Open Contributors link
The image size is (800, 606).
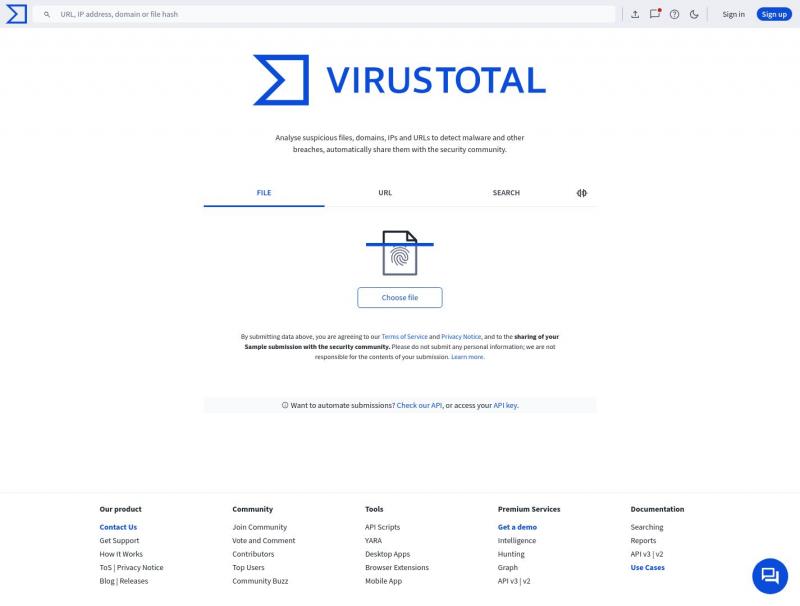[253, 554]
